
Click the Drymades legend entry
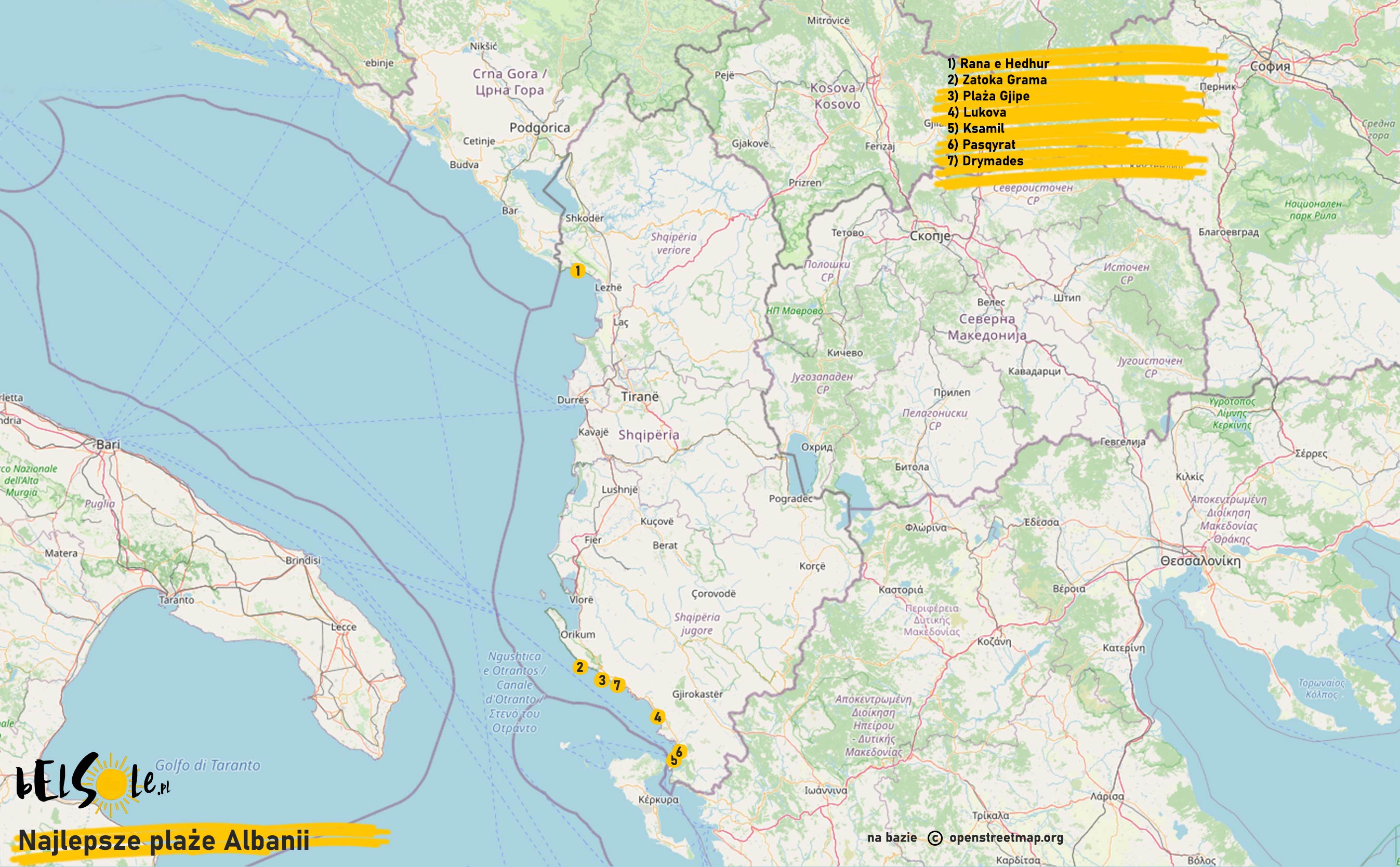click(985, 161)
